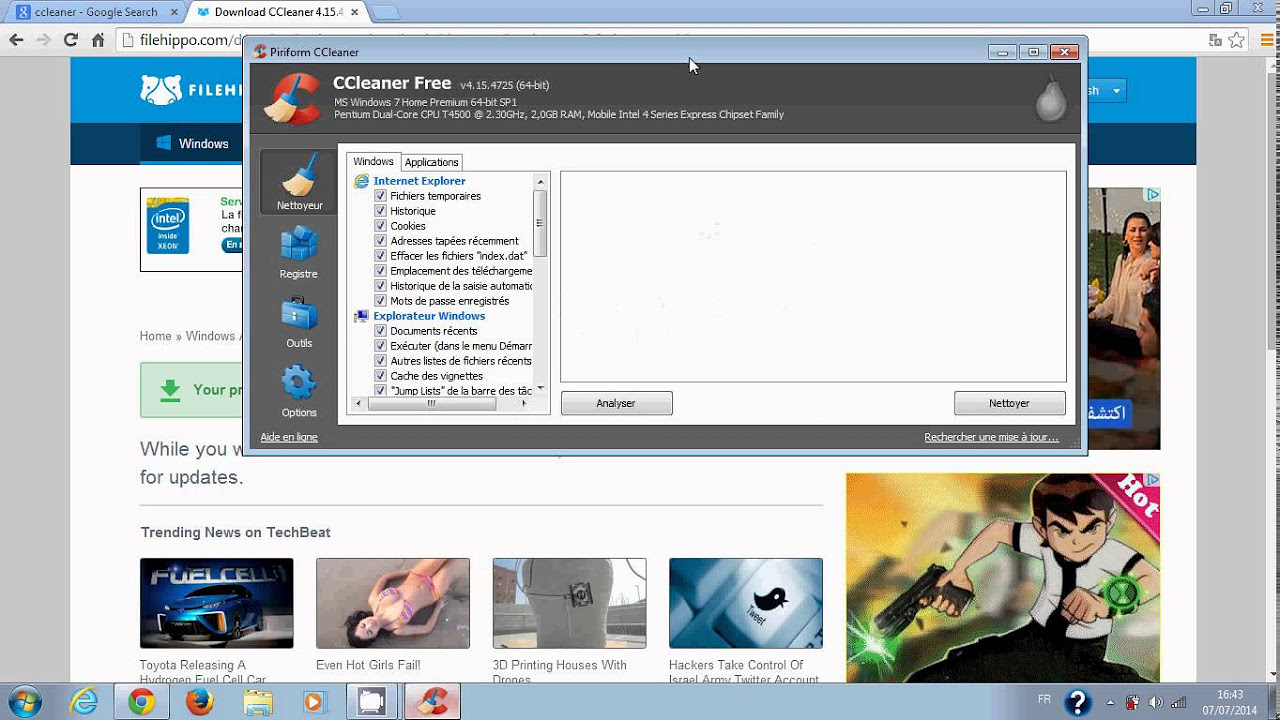Image resolution: width=1280 pixels, height=720 pixels.
Task: Bookmark this page with the star
Action: (1237, 40)
